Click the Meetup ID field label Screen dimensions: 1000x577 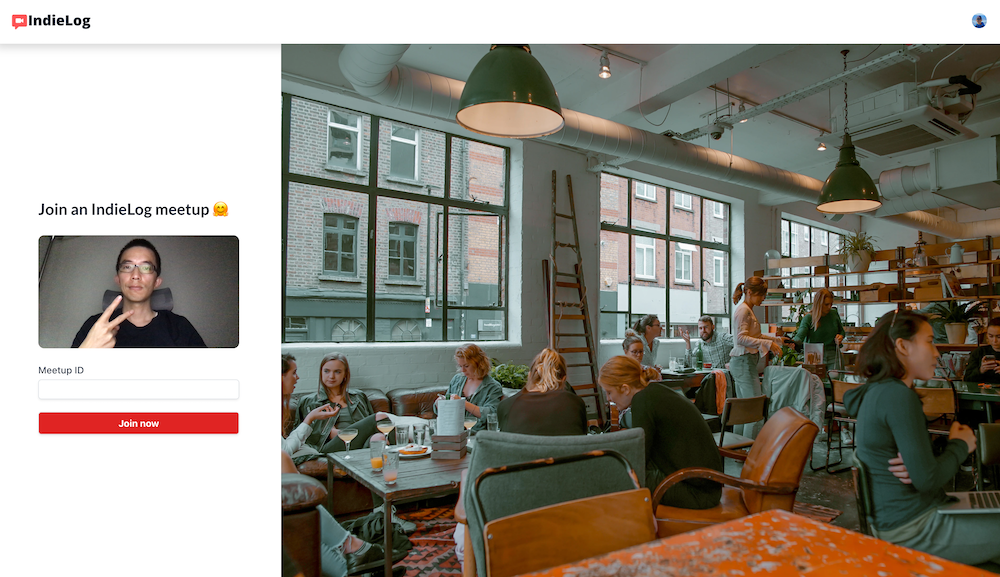pyautogui.click(x=61, y=370)
